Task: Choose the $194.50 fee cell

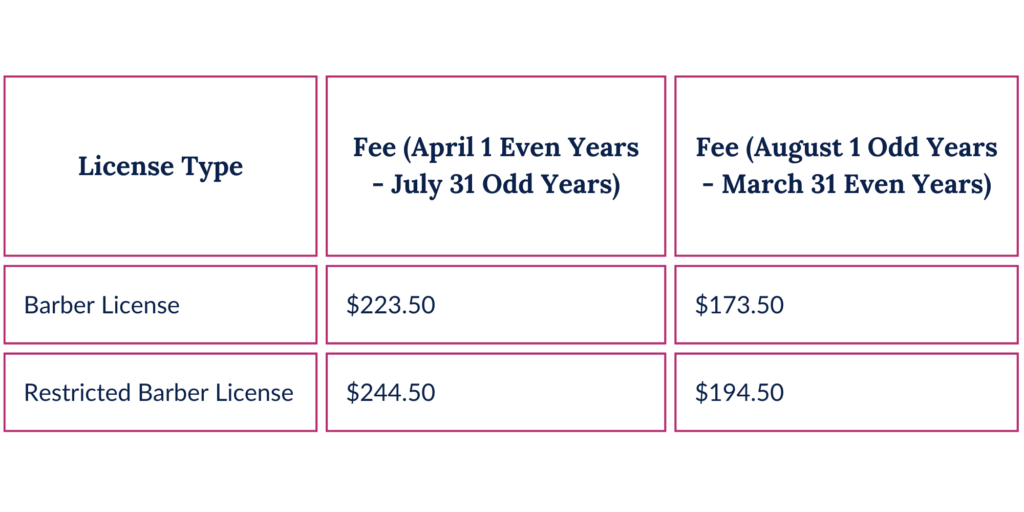Action: (x=740, y=392)
